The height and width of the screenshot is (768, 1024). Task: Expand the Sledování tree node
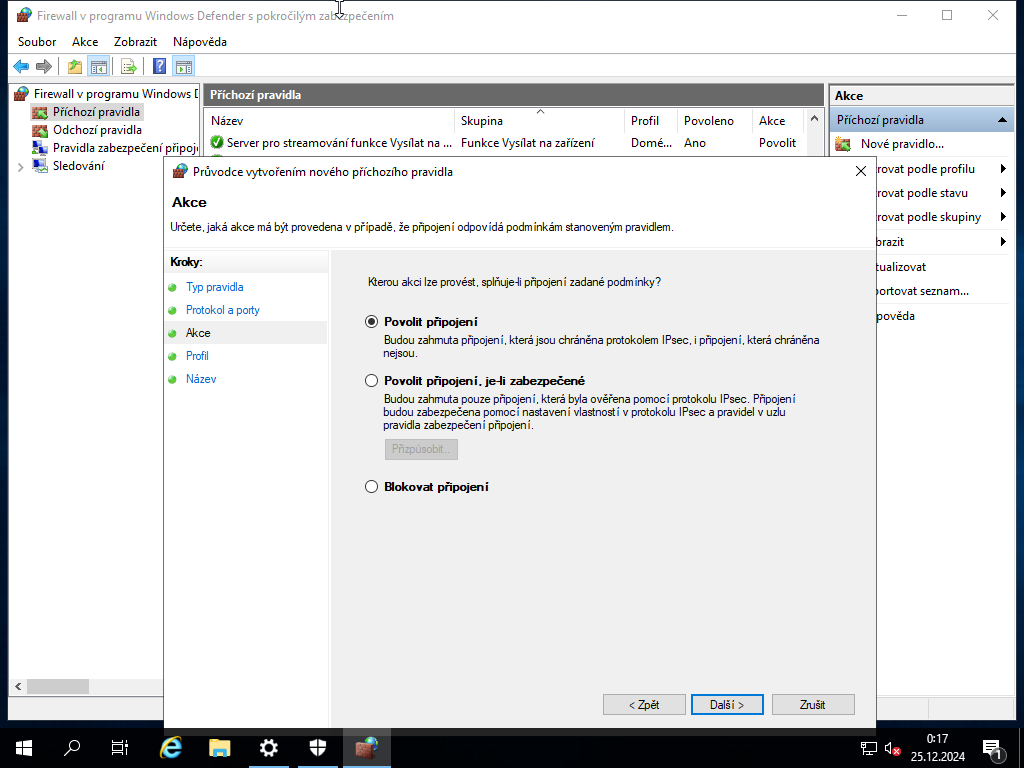[x=18, y=166]
